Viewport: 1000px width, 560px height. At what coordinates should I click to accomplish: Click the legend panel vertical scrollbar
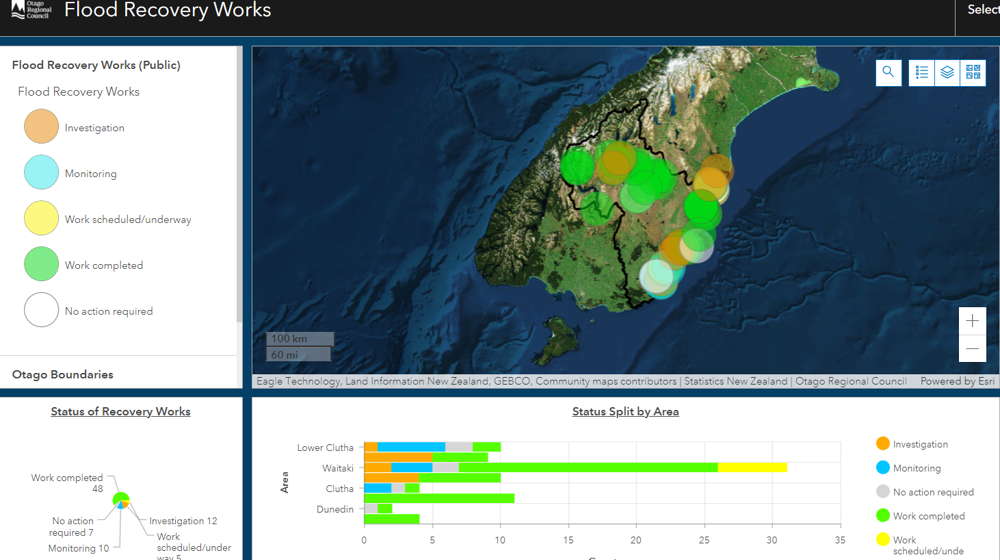(x=239, y=185)
